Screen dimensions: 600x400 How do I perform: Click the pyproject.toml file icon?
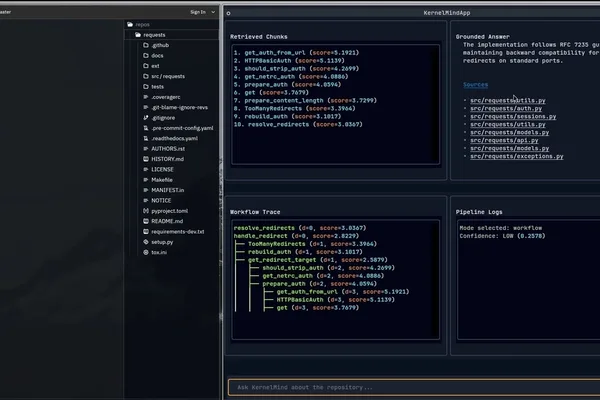click(146, 211)
